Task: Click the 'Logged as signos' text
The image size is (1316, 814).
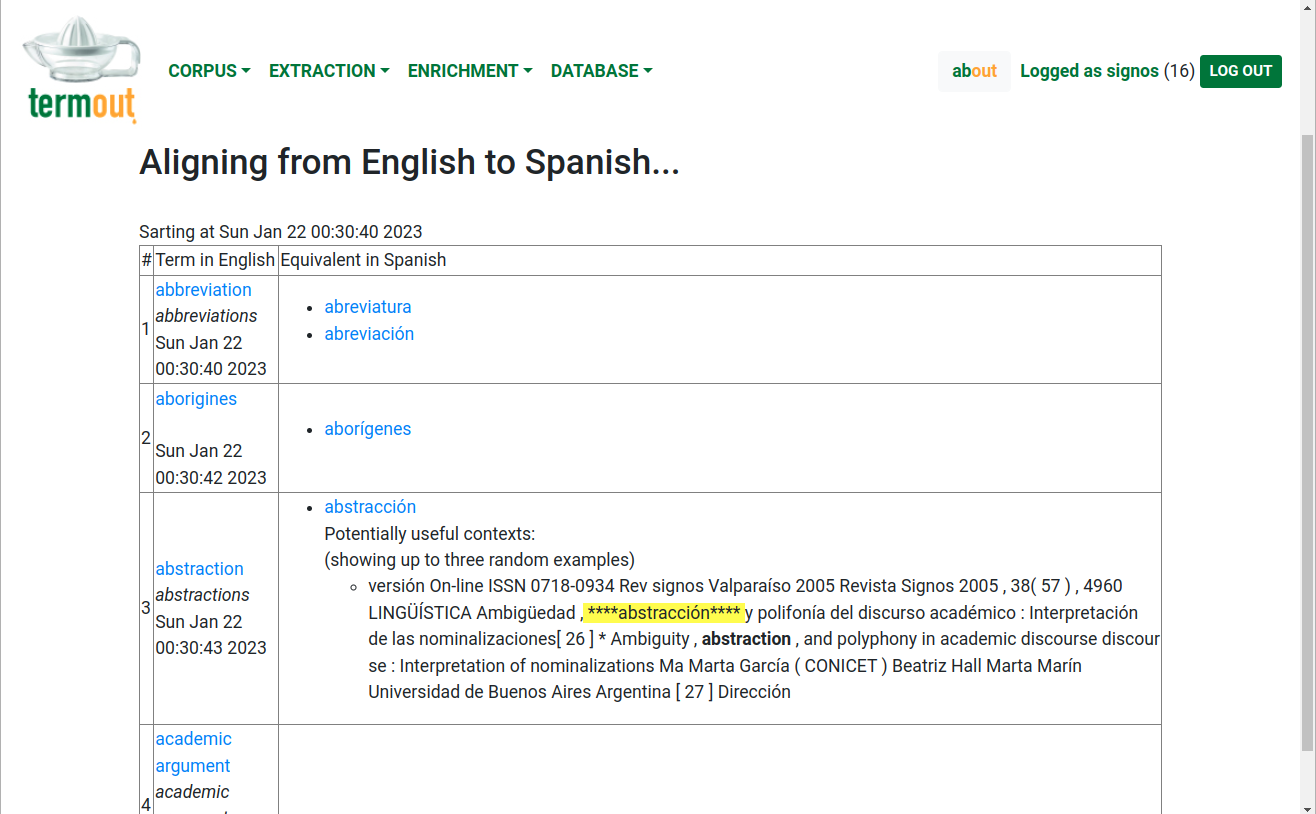Action: click(1089, 71)
